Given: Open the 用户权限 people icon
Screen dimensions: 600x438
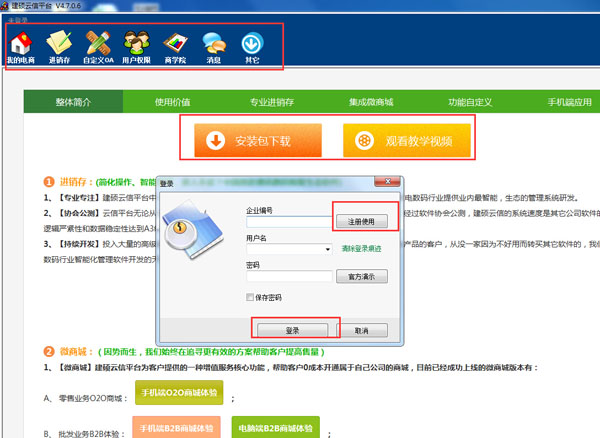Looking at the screenshot, I should [137, 47].
